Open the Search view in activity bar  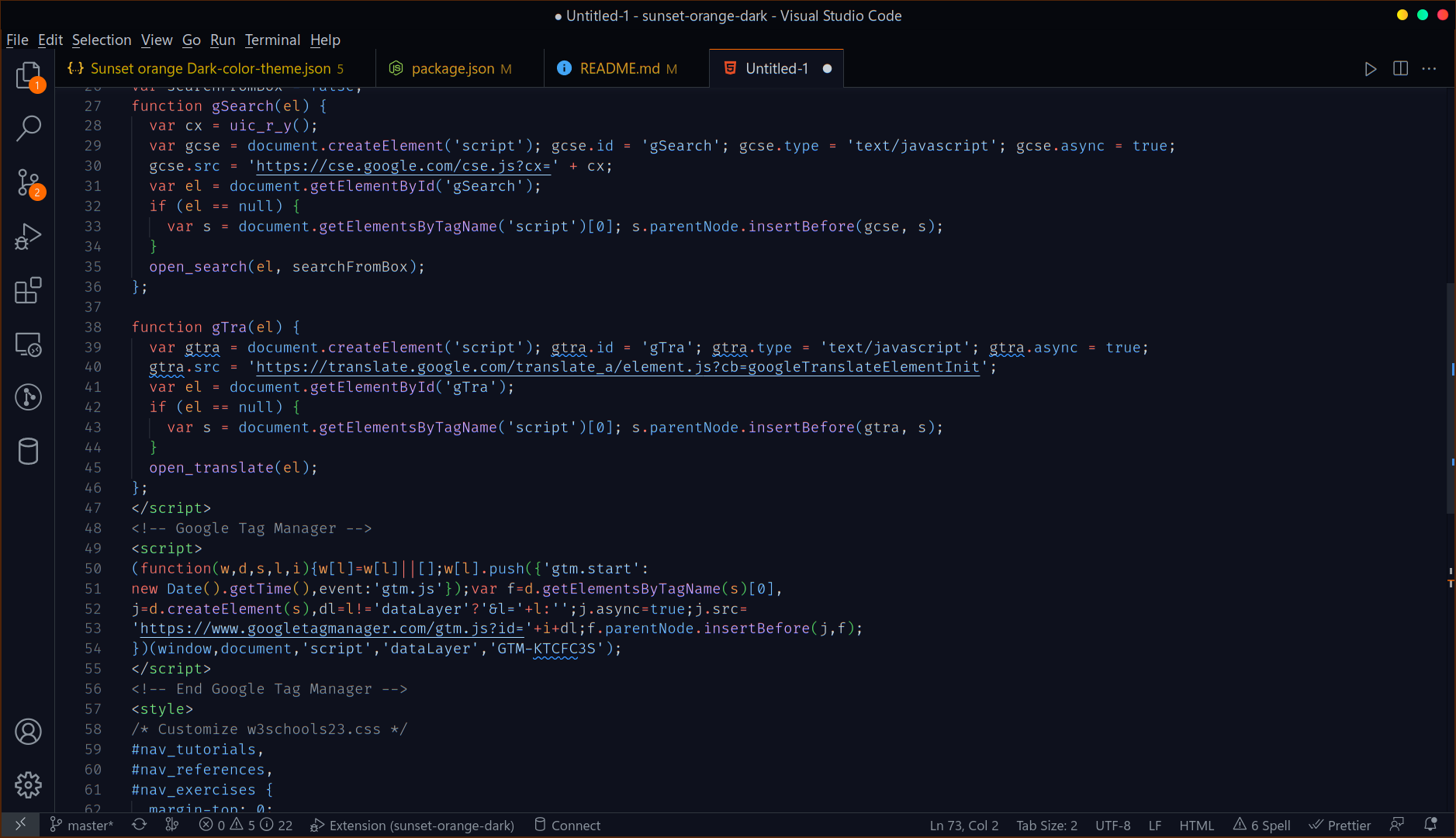28,128
